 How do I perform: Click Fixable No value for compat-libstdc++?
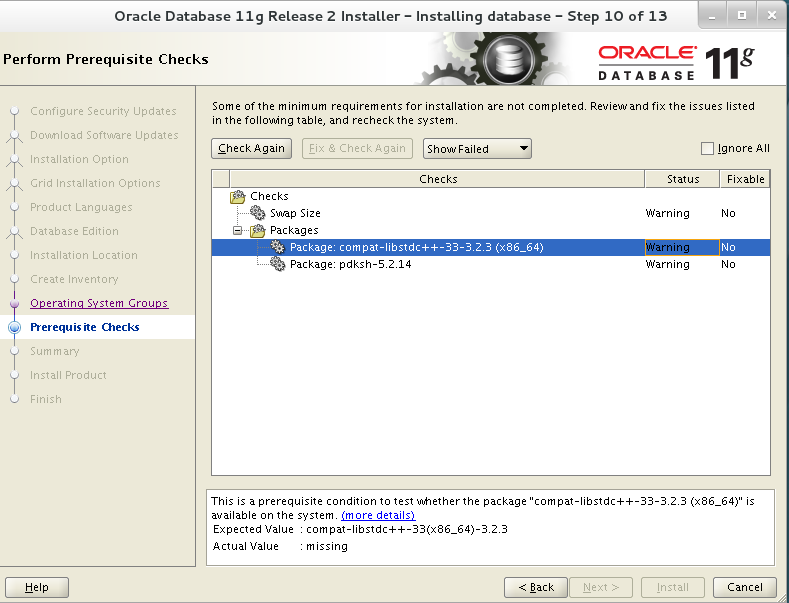tap(728, 247)
